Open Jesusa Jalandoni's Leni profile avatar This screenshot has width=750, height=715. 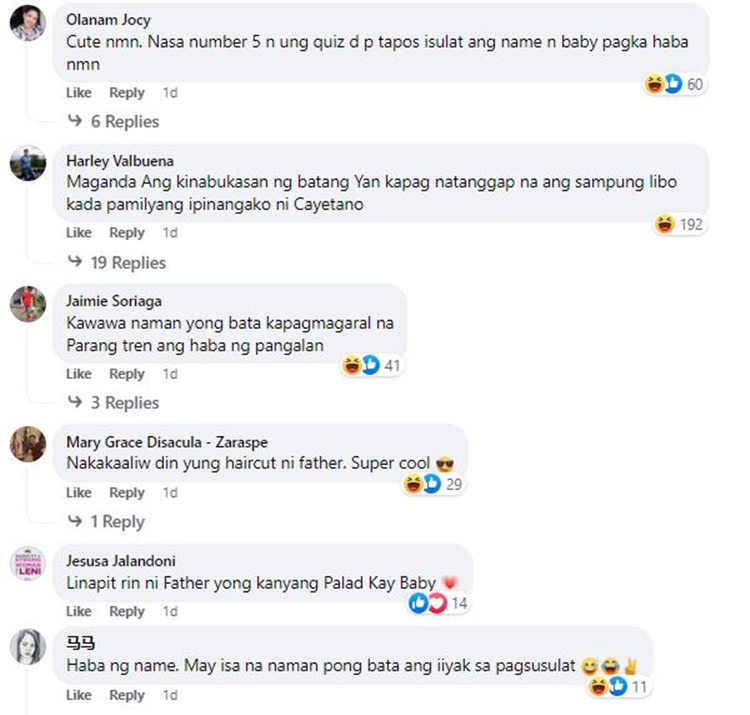28,563
